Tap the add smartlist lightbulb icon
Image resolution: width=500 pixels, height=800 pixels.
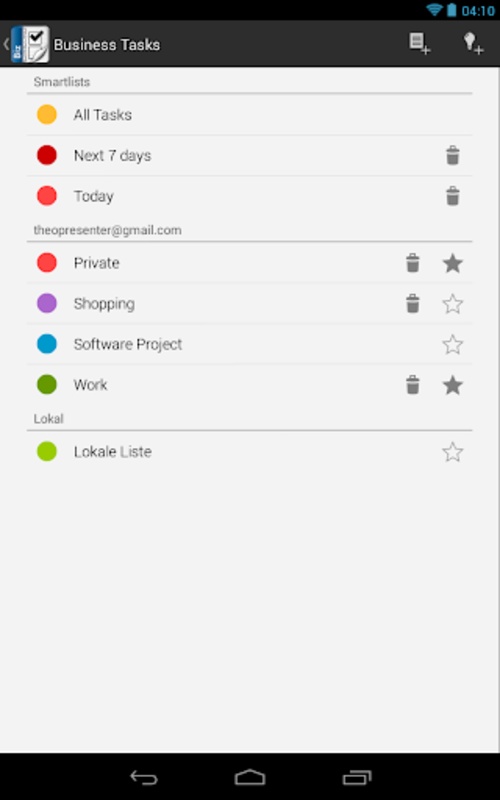473,44
